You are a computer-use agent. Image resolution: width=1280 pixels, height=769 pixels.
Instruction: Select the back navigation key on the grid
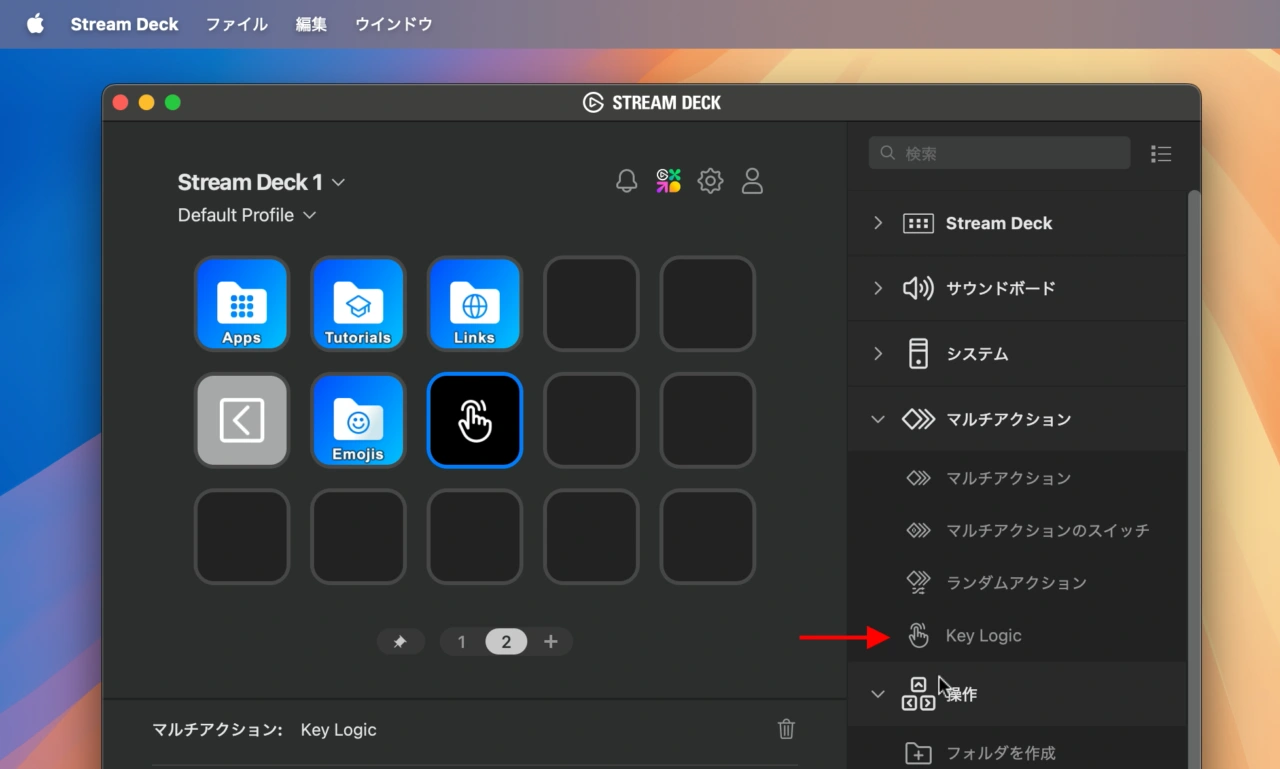[x=241, y=420]
